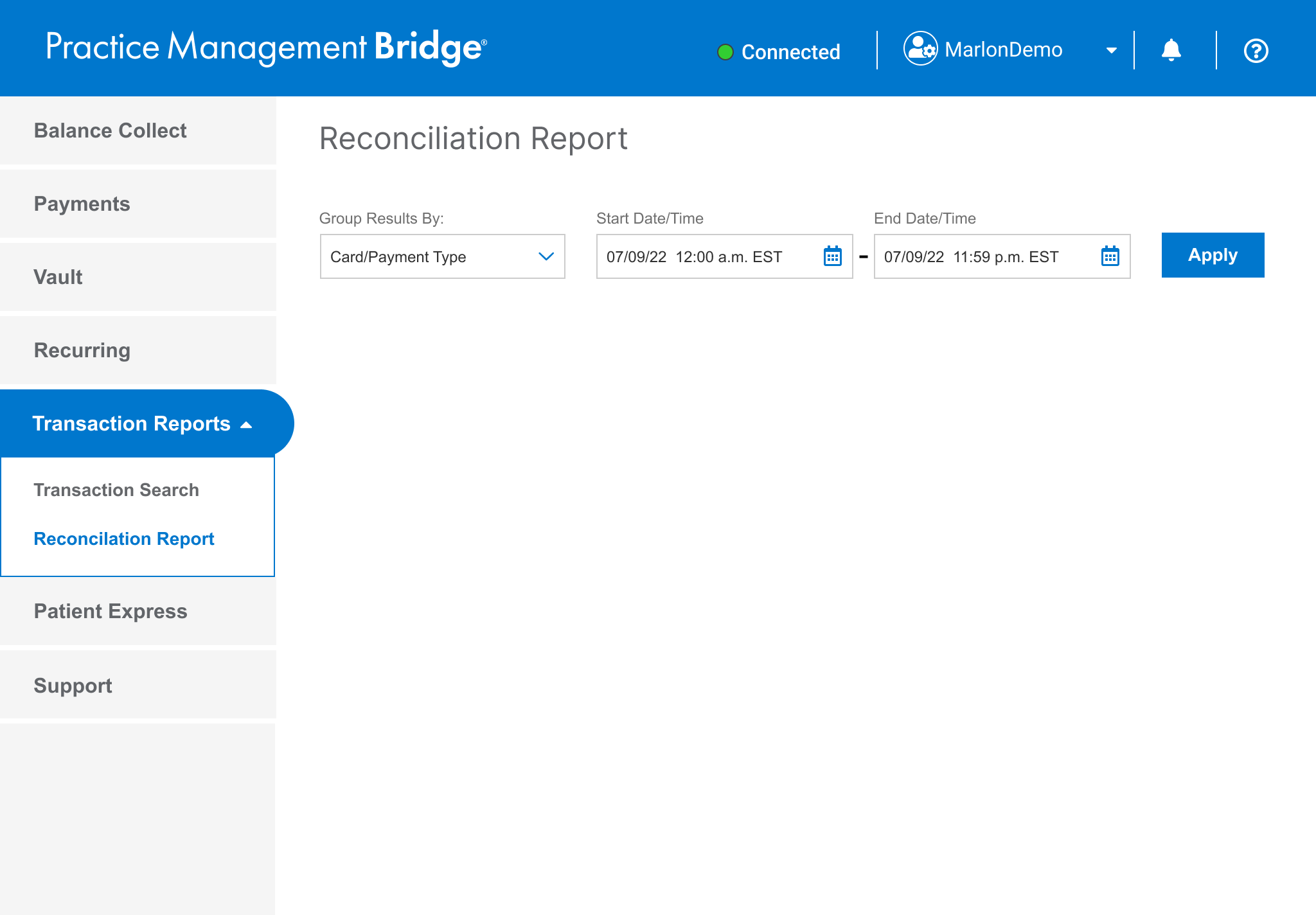Image resolution: width=1316 pixels, height=915 pixels.
Task: Navigate to Patient Express
Action: click(110, 611)
